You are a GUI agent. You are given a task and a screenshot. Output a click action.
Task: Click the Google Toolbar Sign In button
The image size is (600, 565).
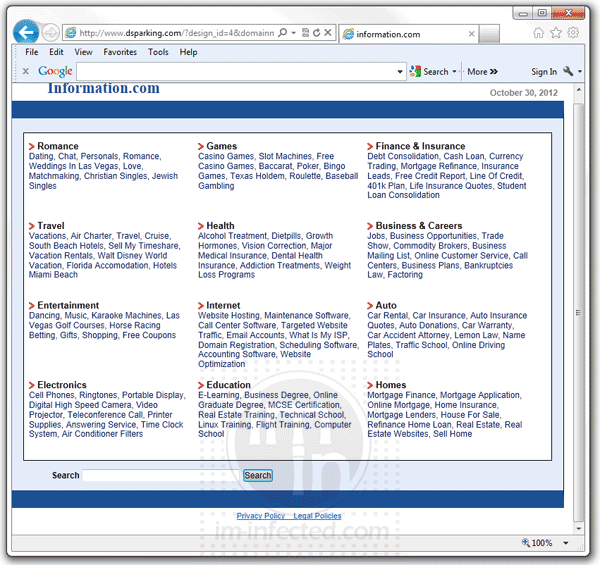544,72
